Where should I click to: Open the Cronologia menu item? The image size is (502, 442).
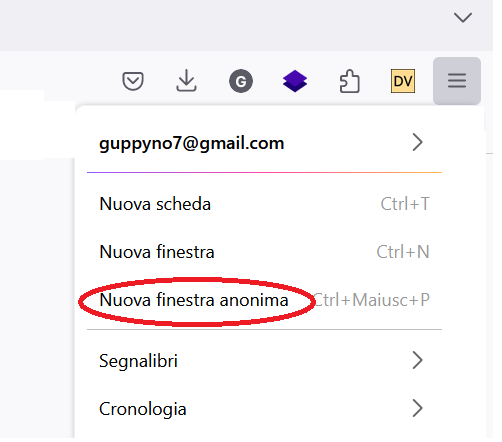[264, 409]
